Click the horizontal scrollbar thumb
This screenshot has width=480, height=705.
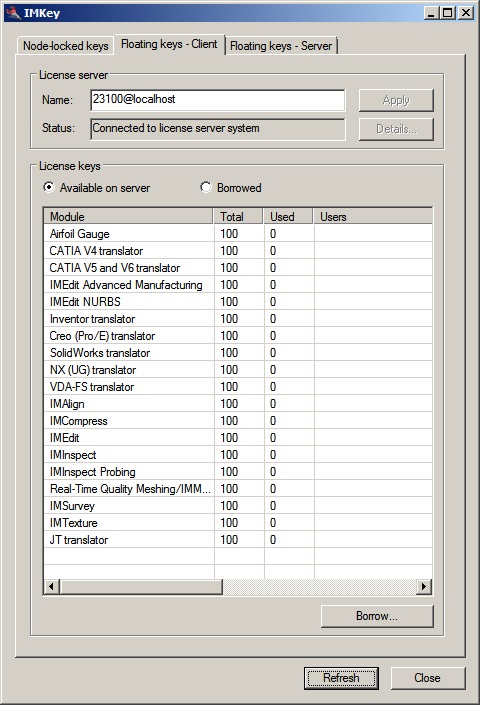[x=141, y=586]
